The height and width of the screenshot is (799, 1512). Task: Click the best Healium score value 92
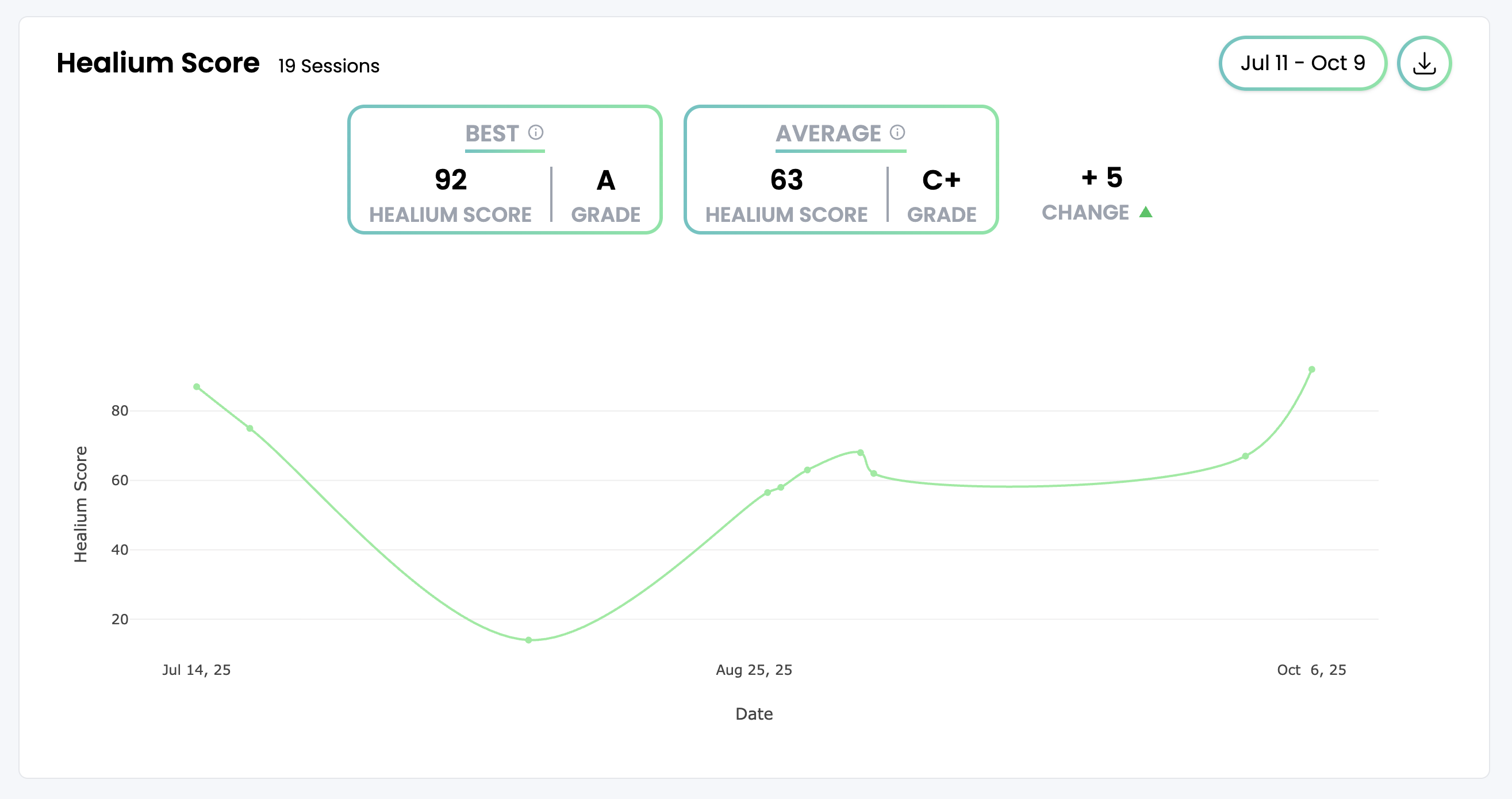click(450, 180)
